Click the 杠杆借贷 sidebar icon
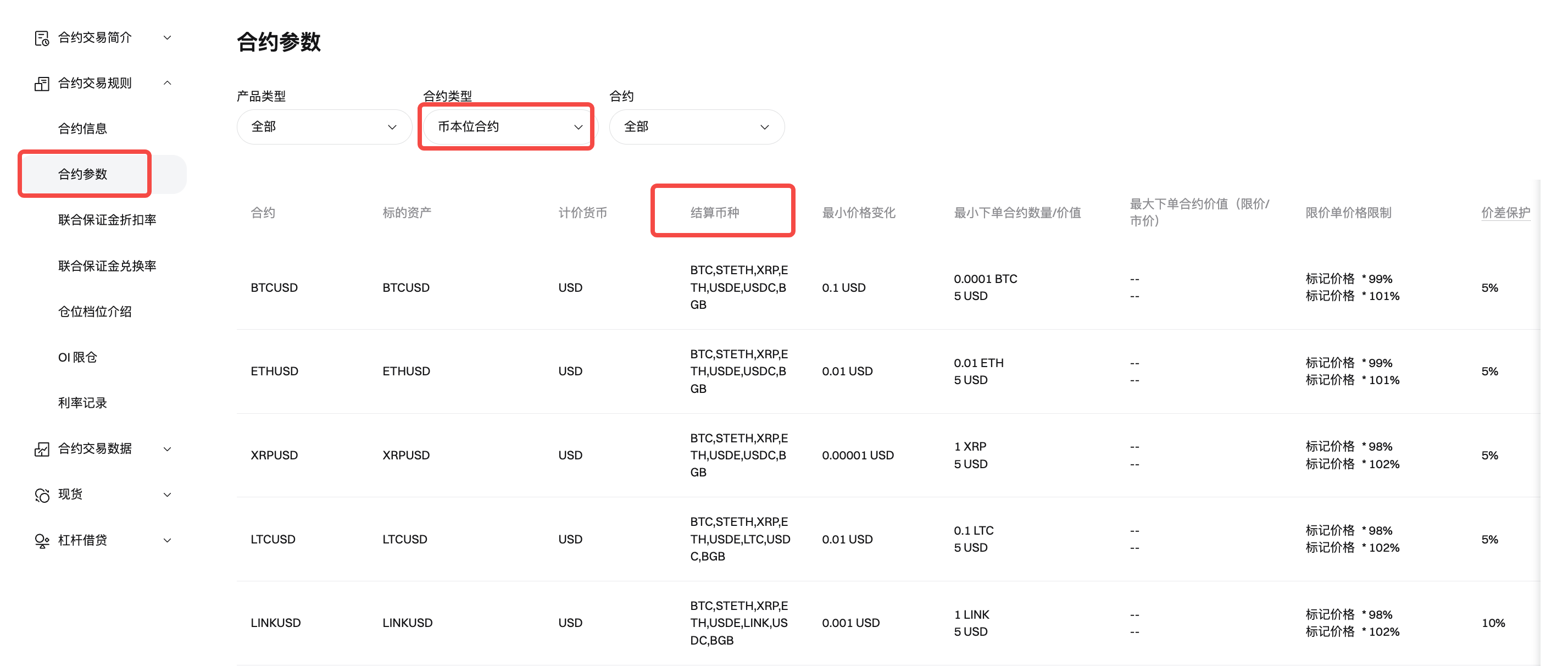Viewport: 1568px width, 666px height. (41, 541)
